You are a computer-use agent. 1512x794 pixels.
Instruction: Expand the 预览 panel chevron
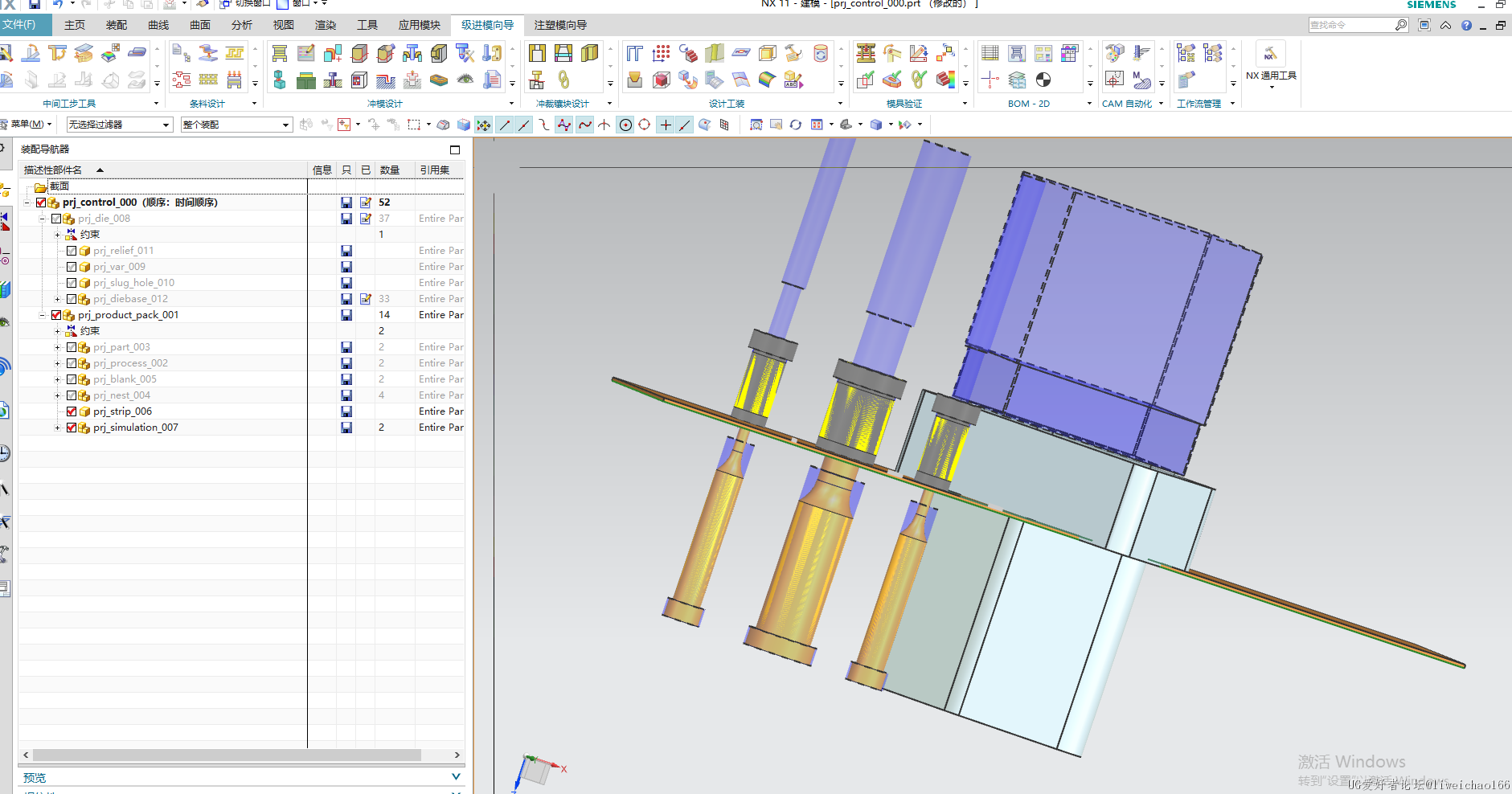456,777
